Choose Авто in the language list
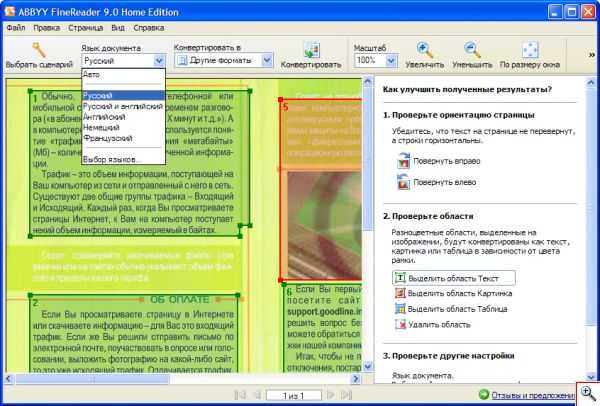 coord(123,75)
